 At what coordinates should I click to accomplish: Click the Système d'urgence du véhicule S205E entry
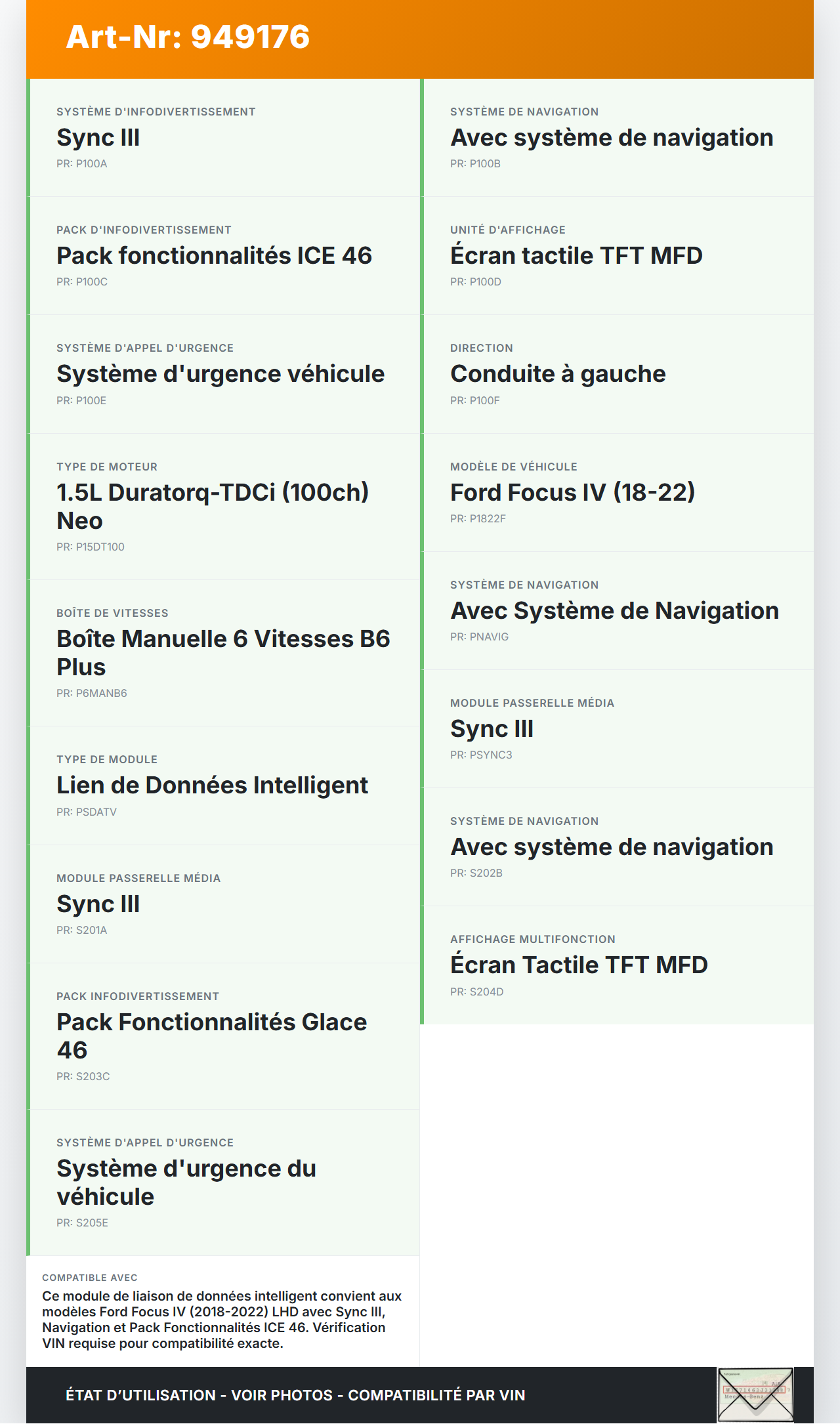click(x=223, y=1182)
